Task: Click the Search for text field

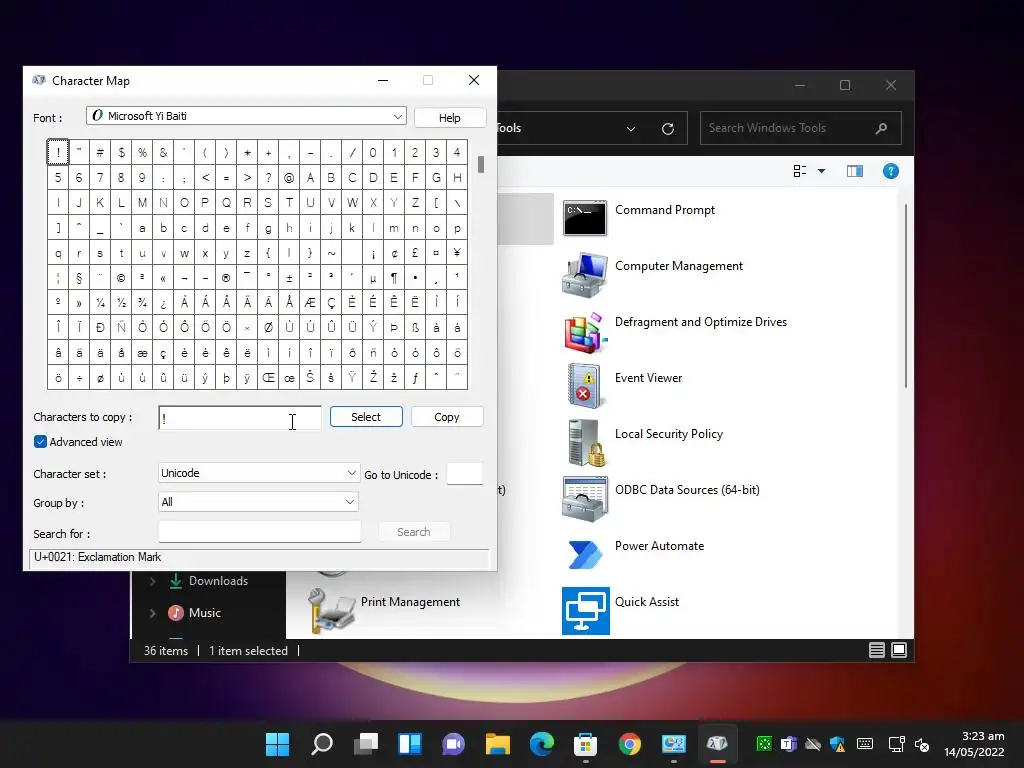Action: pos(259,532)
